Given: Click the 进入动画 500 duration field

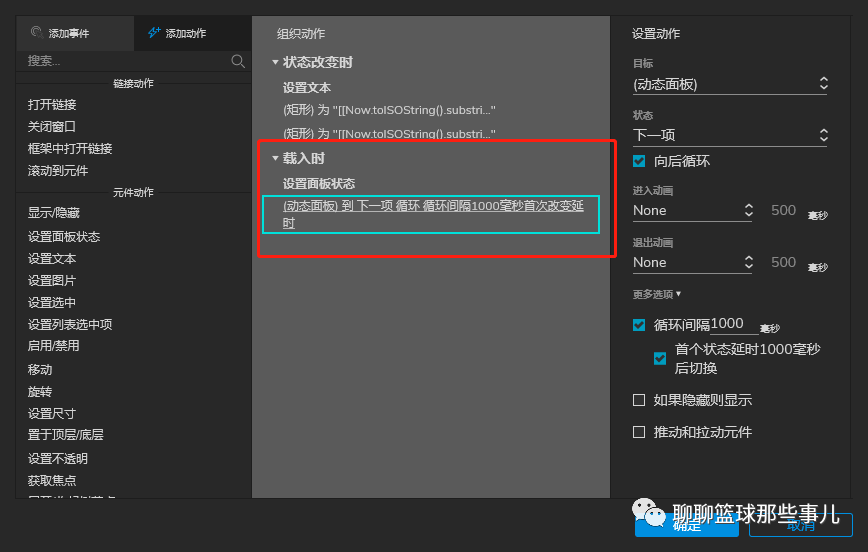Looking at the screenshot, I should click(x=783, y=210).
